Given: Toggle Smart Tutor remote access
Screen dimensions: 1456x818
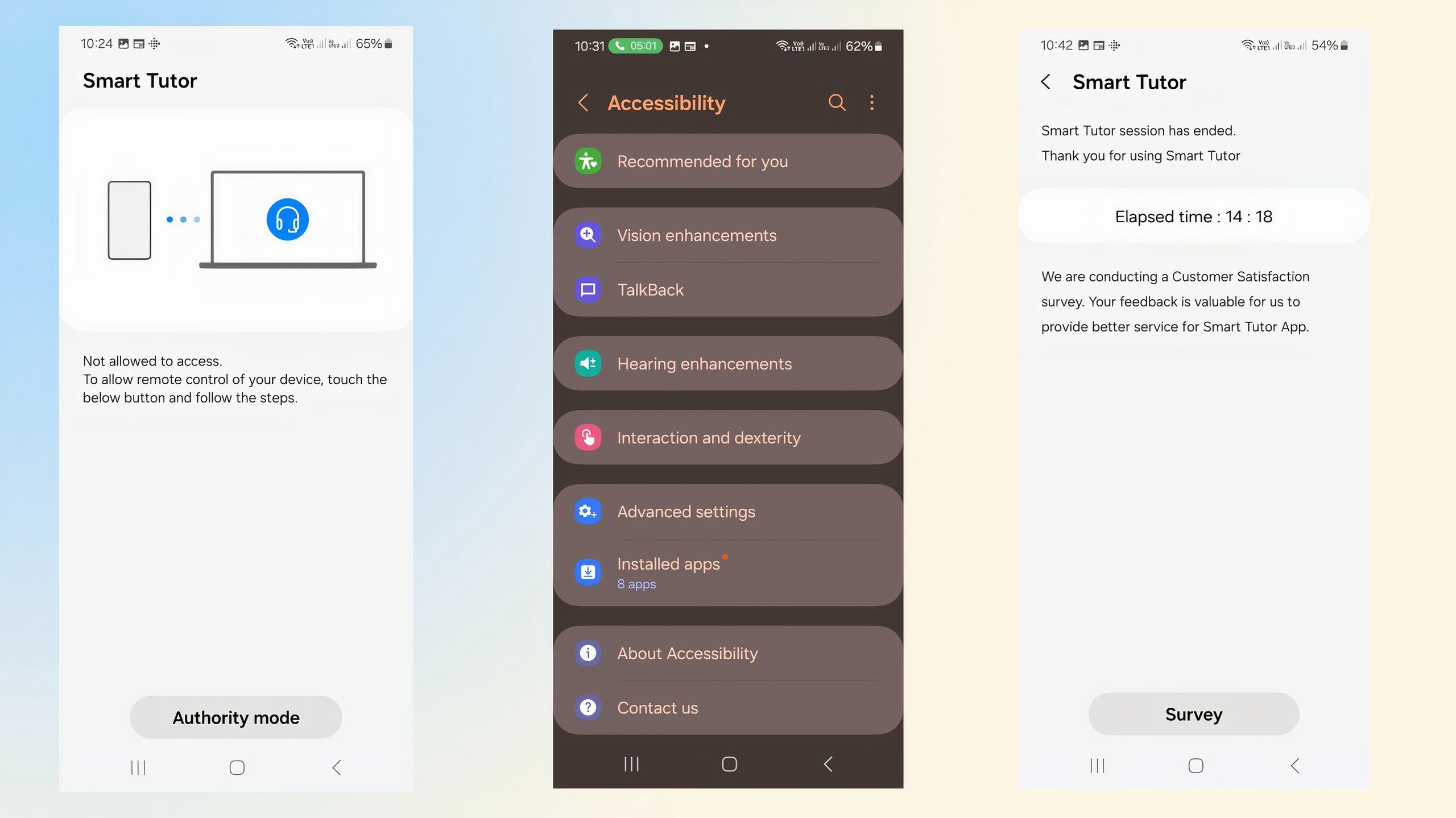Looking at the screenshot, I should pos(236,717).
